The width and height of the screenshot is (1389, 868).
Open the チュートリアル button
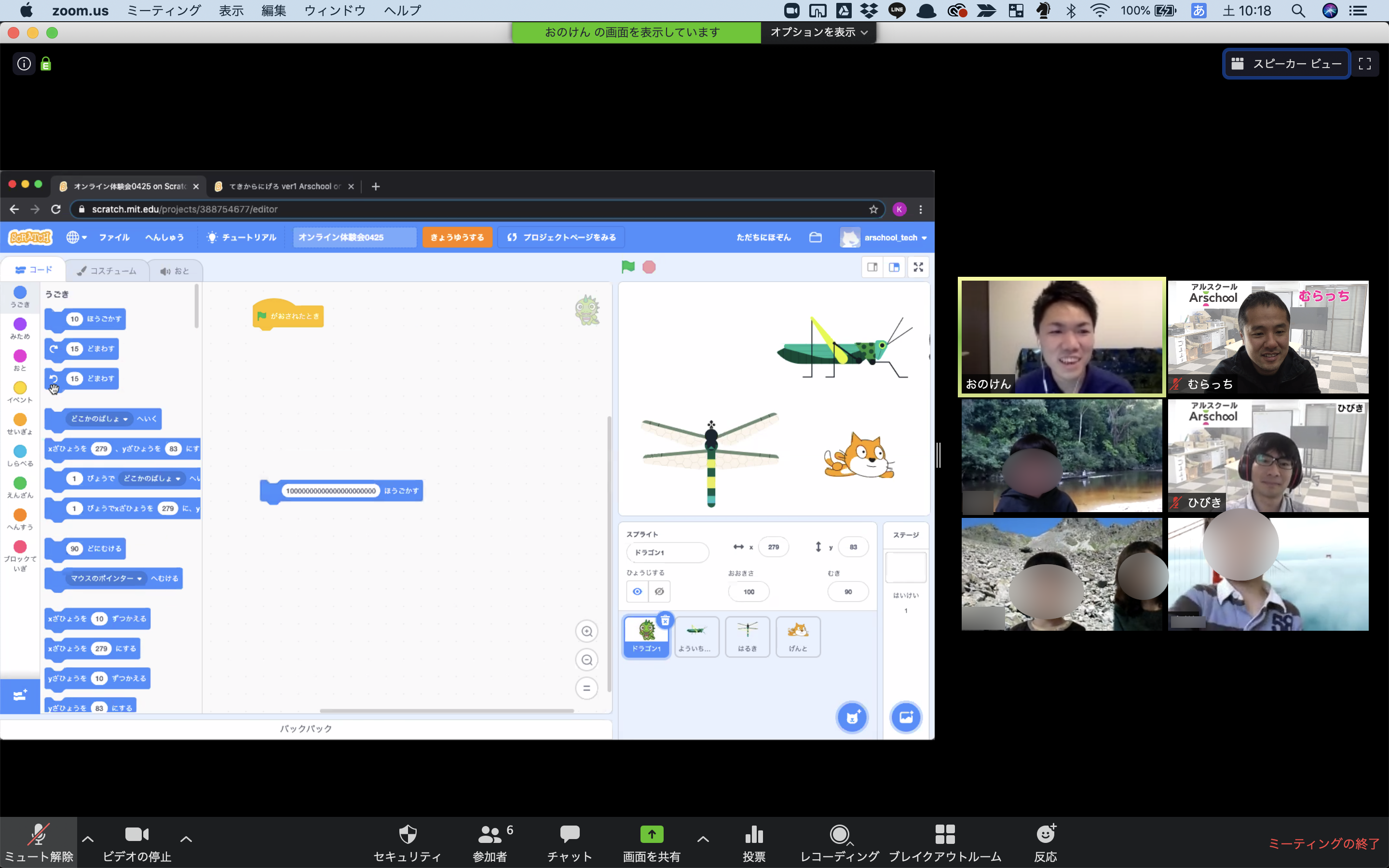click(242, 237)
